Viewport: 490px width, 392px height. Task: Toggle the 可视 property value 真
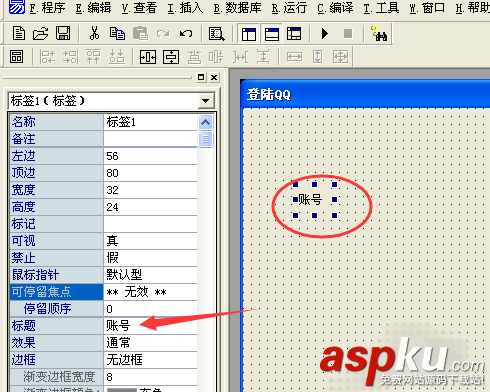pos(150,241)
